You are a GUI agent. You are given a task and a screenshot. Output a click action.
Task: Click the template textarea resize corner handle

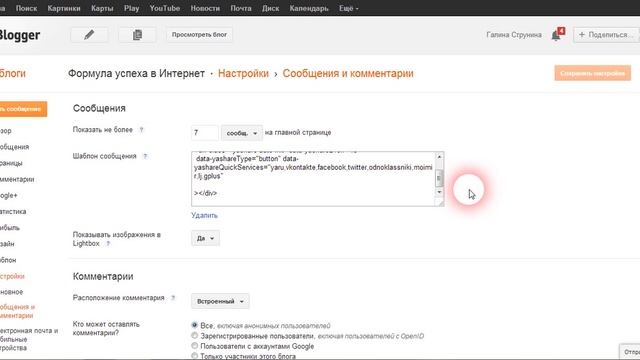[440, 202]
